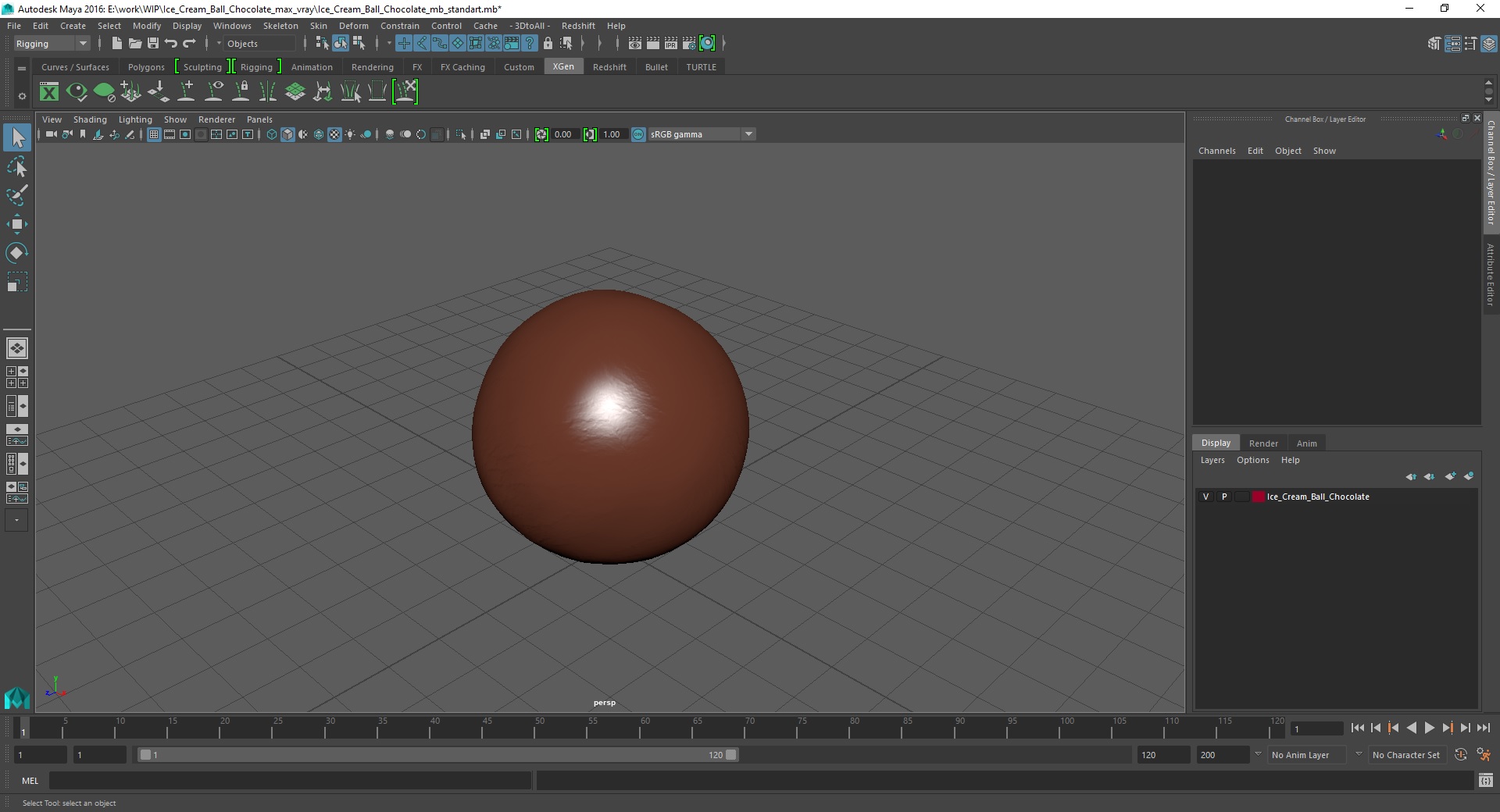Click the MEL command input field
Viewport: 1500px width, 812px height.
click(x=290, y=781)
